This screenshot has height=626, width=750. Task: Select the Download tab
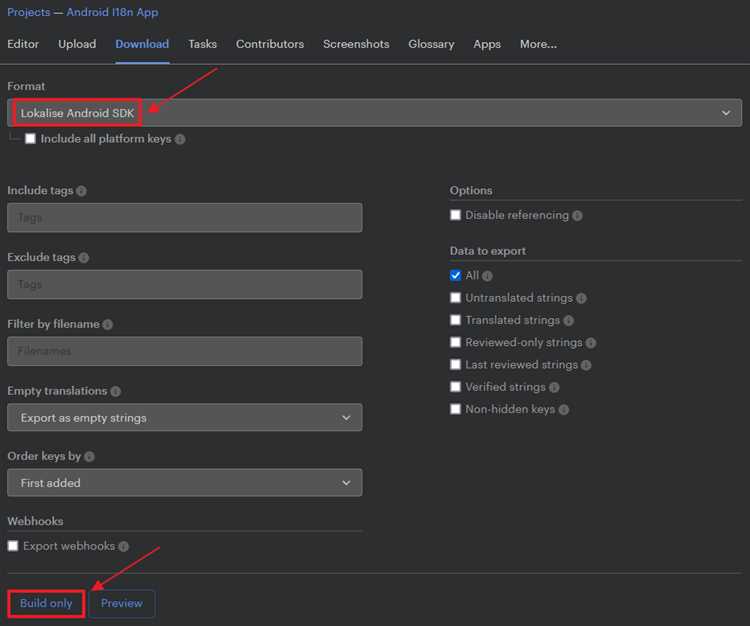pyautogui.click(x=142, y=44)
